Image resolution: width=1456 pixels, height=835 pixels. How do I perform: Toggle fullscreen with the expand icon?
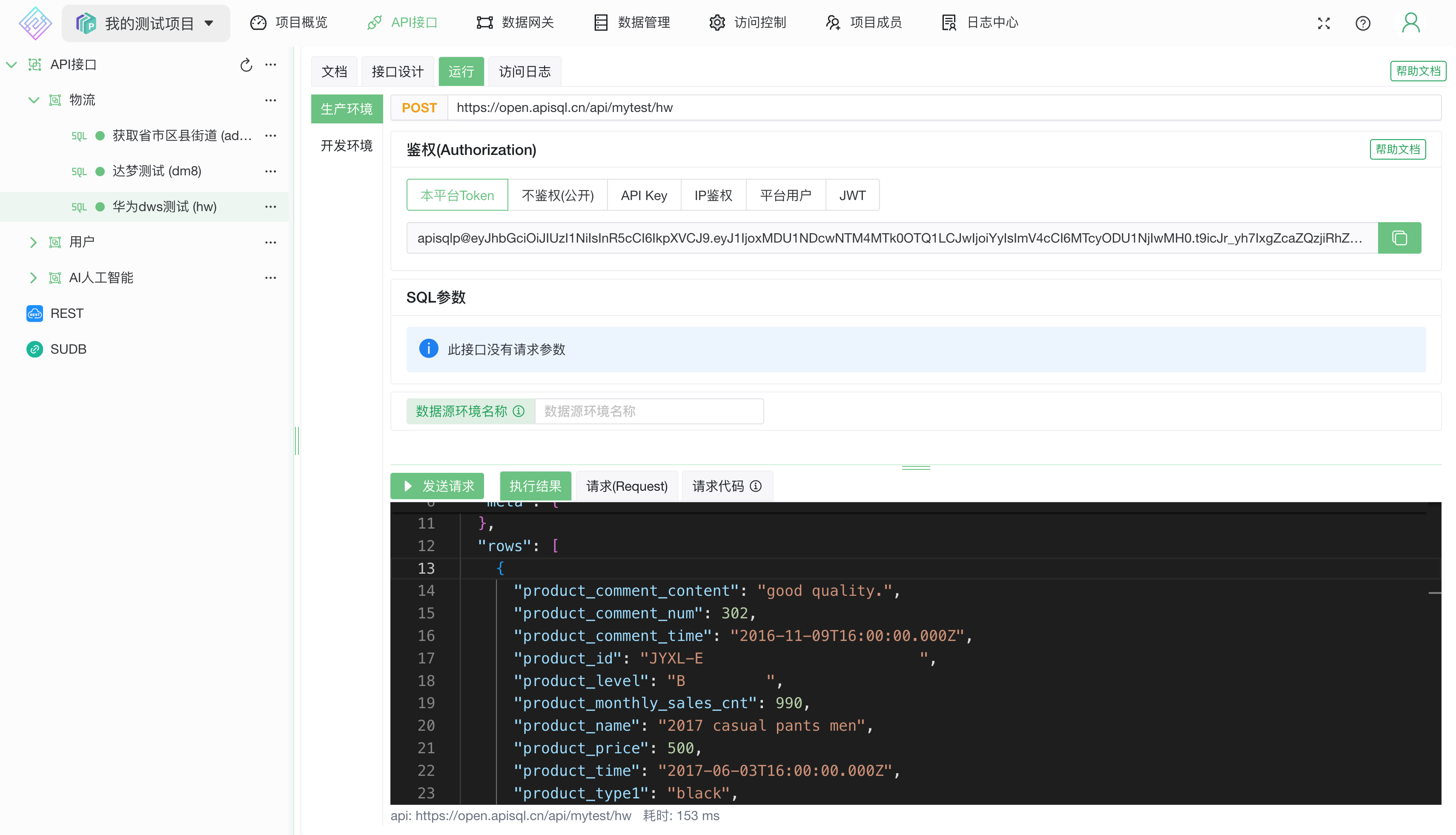point(1324,23)
